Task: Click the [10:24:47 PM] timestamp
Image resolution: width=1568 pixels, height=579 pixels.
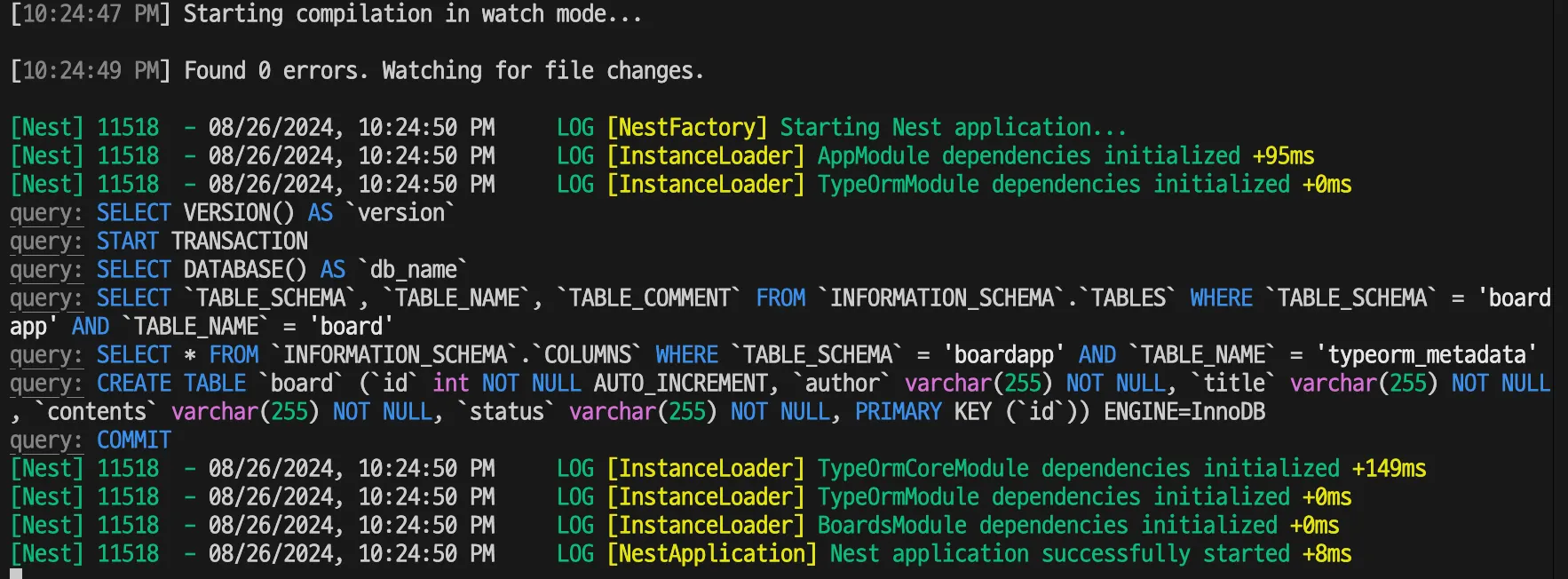Action: (x=90, y=14)
